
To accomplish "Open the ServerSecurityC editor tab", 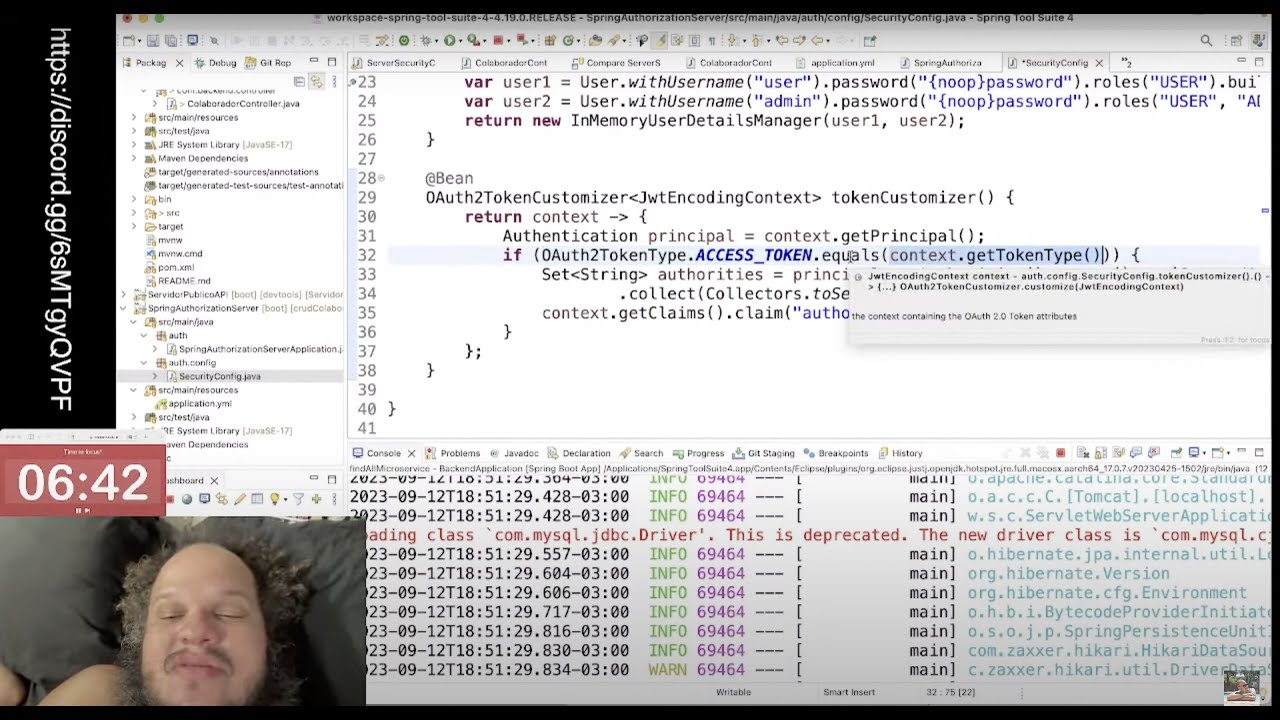I will pyautogui.click(x=394, y=63).
